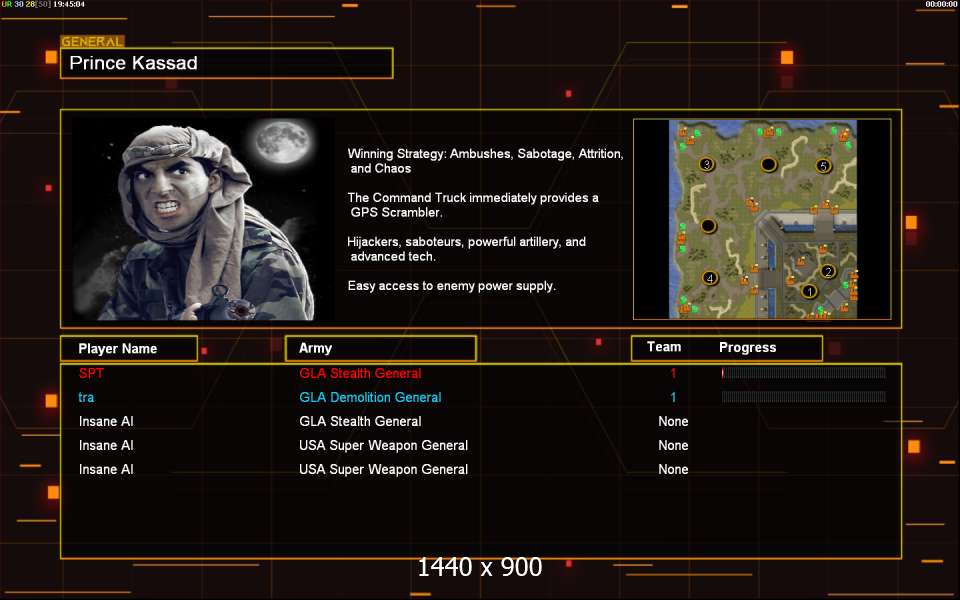
Task: Click the Player Name column header
Action: [x=129, y=348]
